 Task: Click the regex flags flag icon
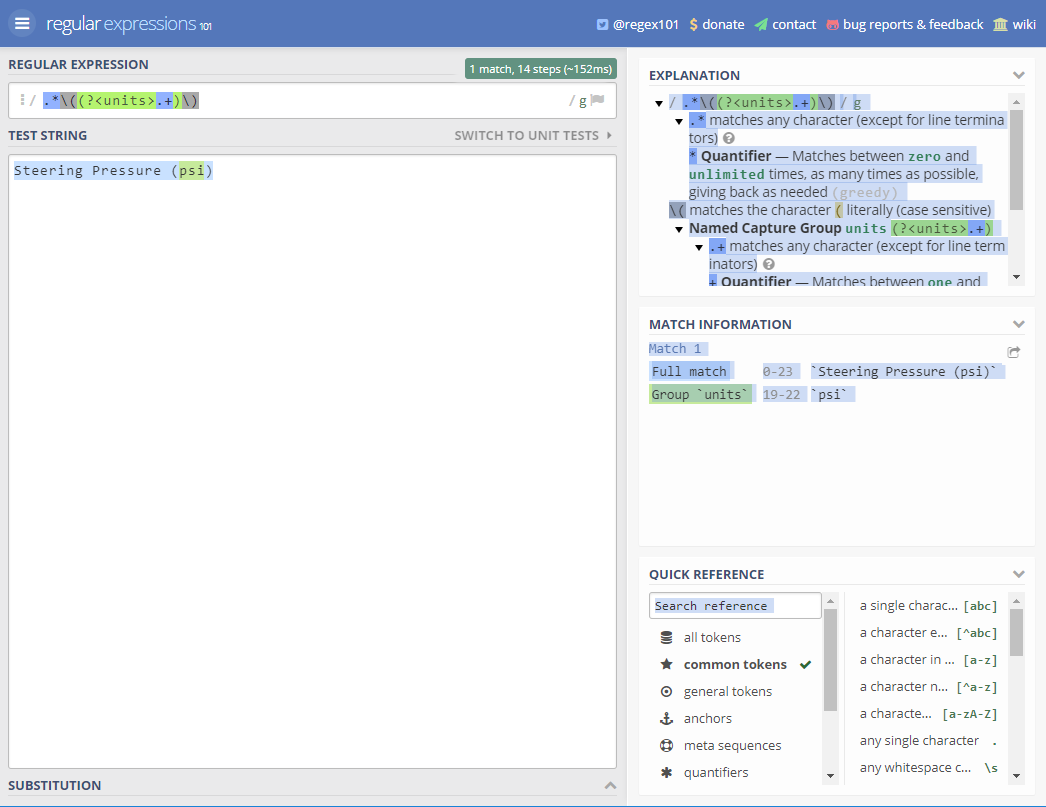point(598,100)
